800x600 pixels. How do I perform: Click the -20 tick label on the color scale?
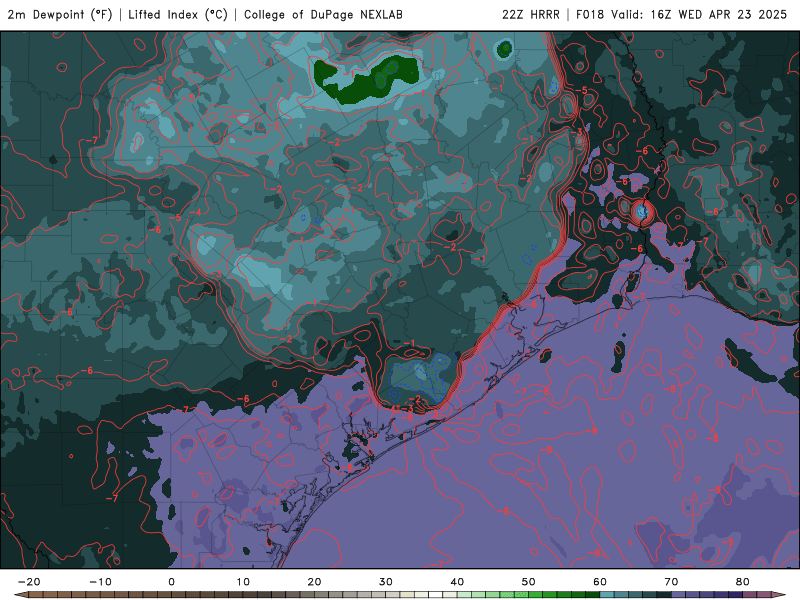click(x=29, y=582)
